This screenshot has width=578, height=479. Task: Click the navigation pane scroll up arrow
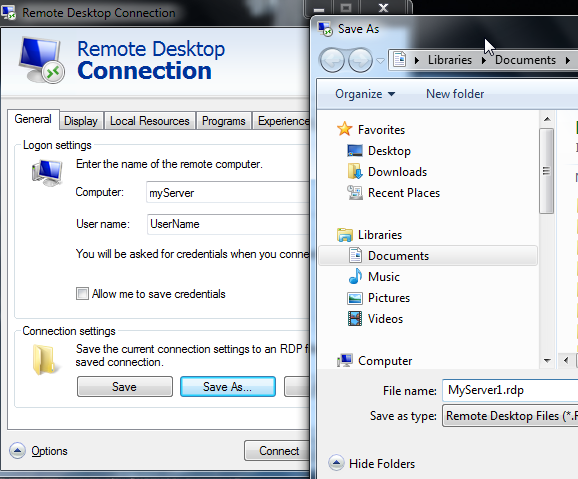(x=547, y=119)
